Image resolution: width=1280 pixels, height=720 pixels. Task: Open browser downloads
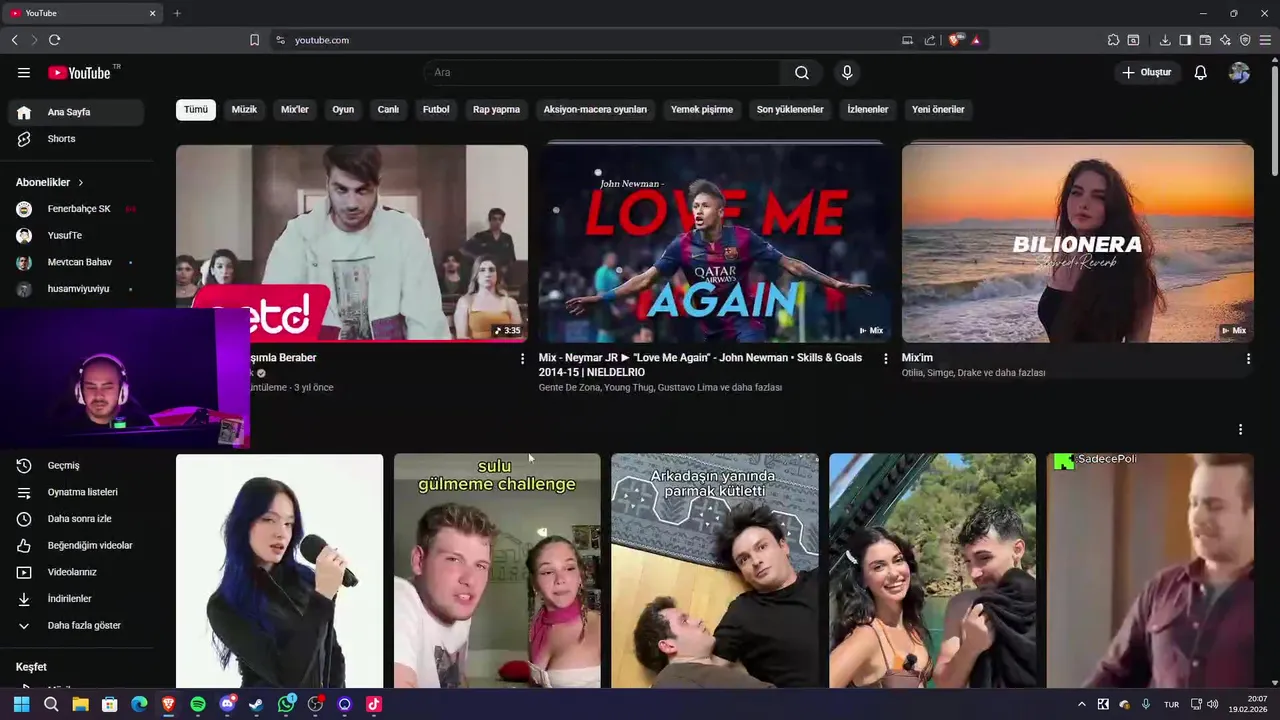coord(1165,40)
